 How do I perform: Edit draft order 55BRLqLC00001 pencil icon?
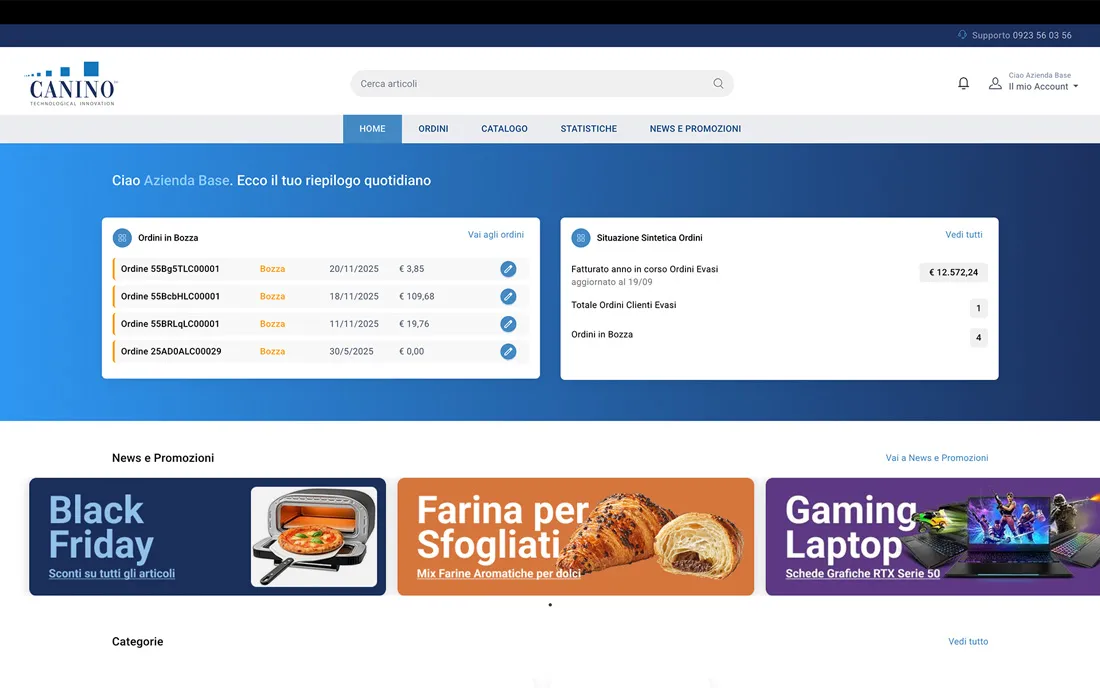coord(508,324)
